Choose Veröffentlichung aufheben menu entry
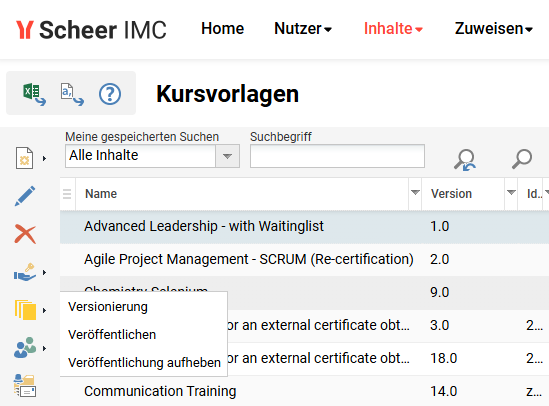The image size is (549, 406). coord(144,363)
